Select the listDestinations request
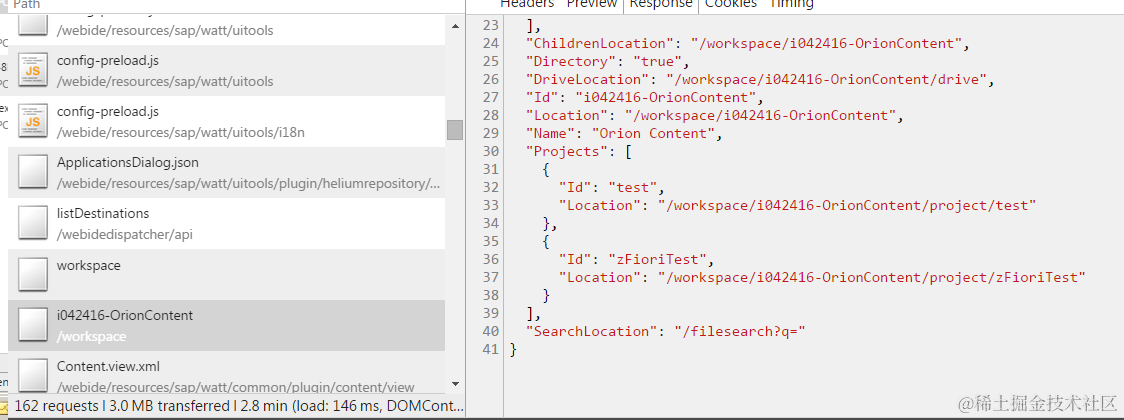1124x420 pixels. (x=227, y=224)
